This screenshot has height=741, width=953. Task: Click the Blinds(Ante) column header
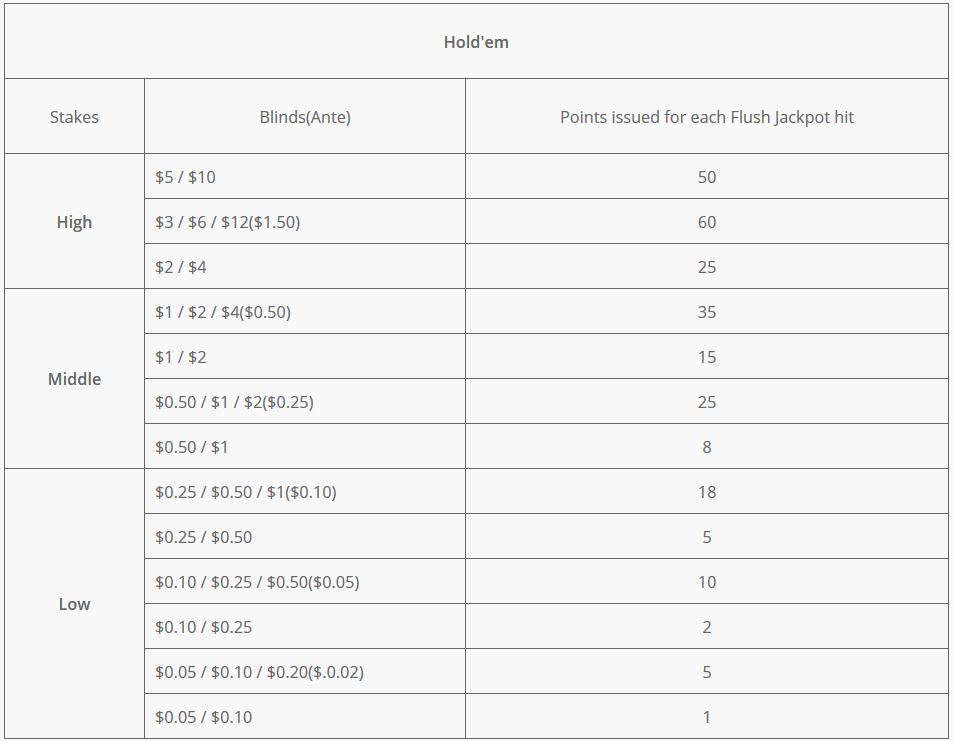pyautogui.click(x=304, y=116)
